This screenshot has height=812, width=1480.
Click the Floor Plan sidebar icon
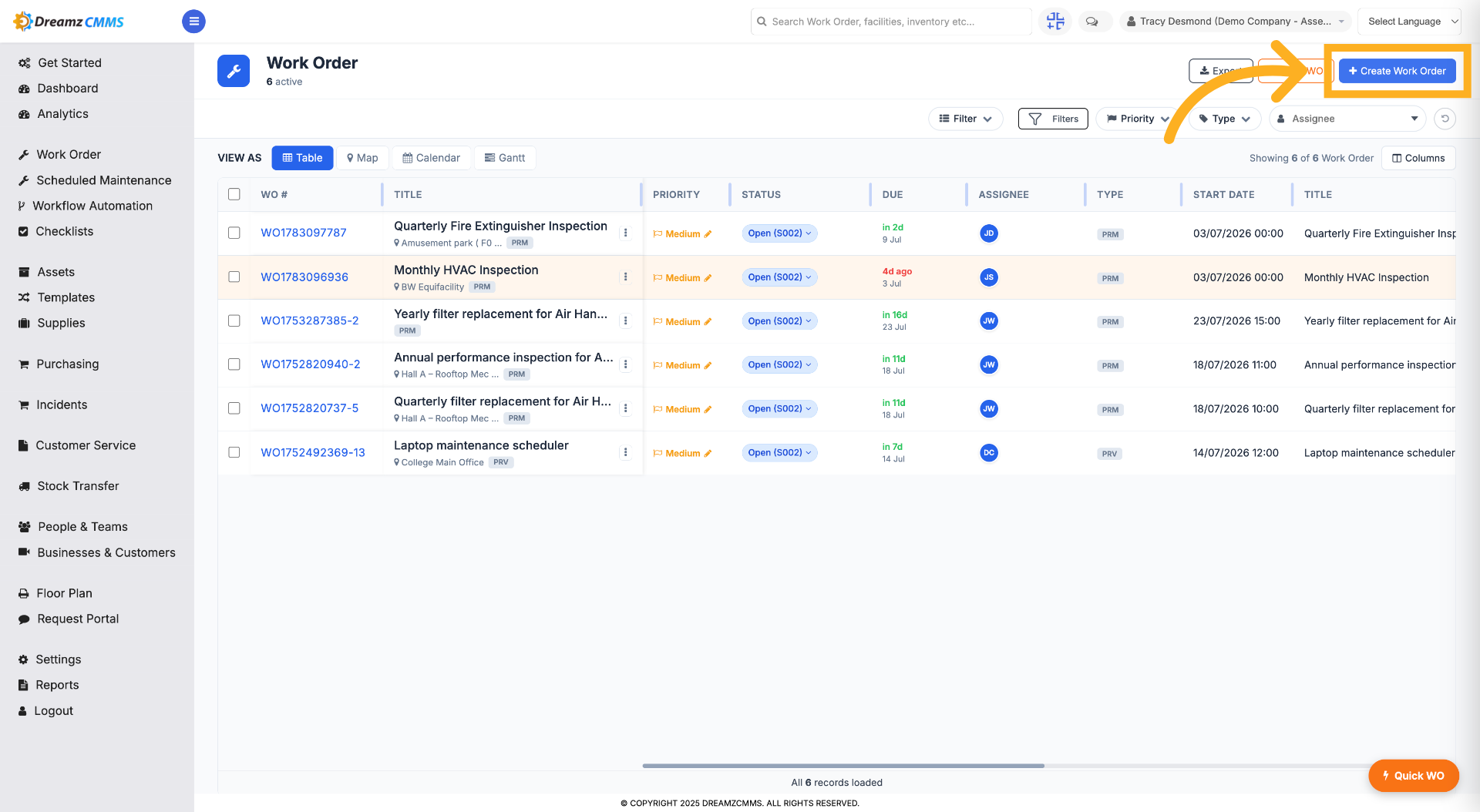pos(23,593)
